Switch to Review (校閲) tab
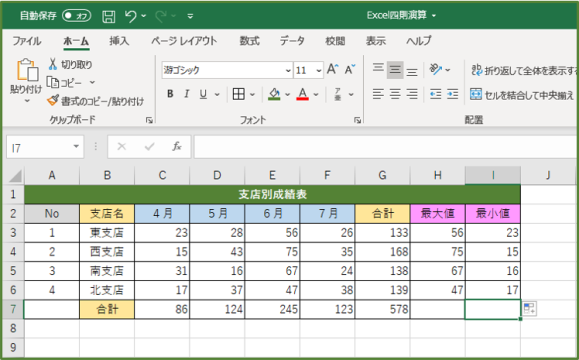The height and width of the screenshot is (360, 579). pyautogui.click(x=335, y=41)
